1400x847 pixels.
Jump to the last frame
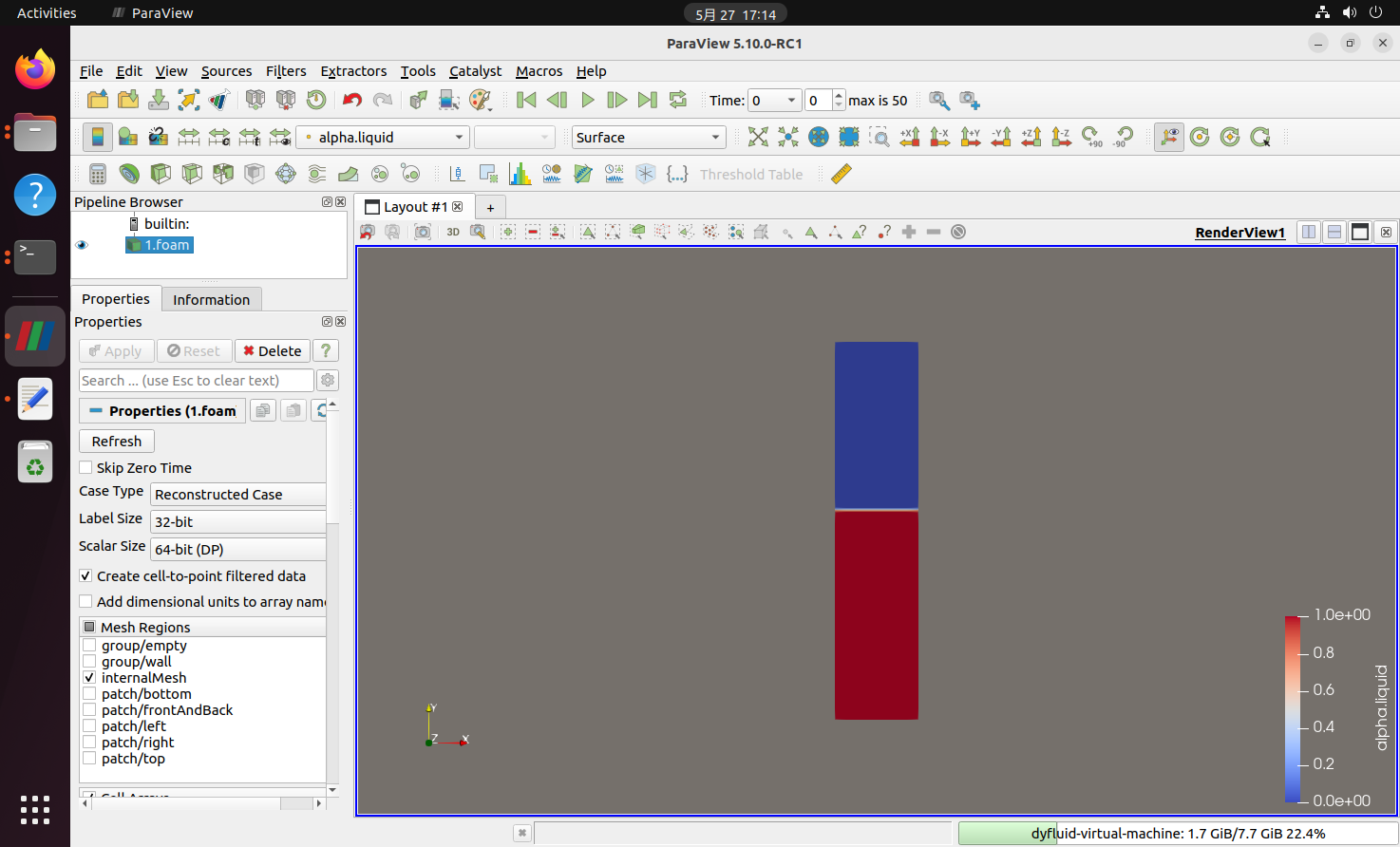pyautogui.click(x=647, y=100)
